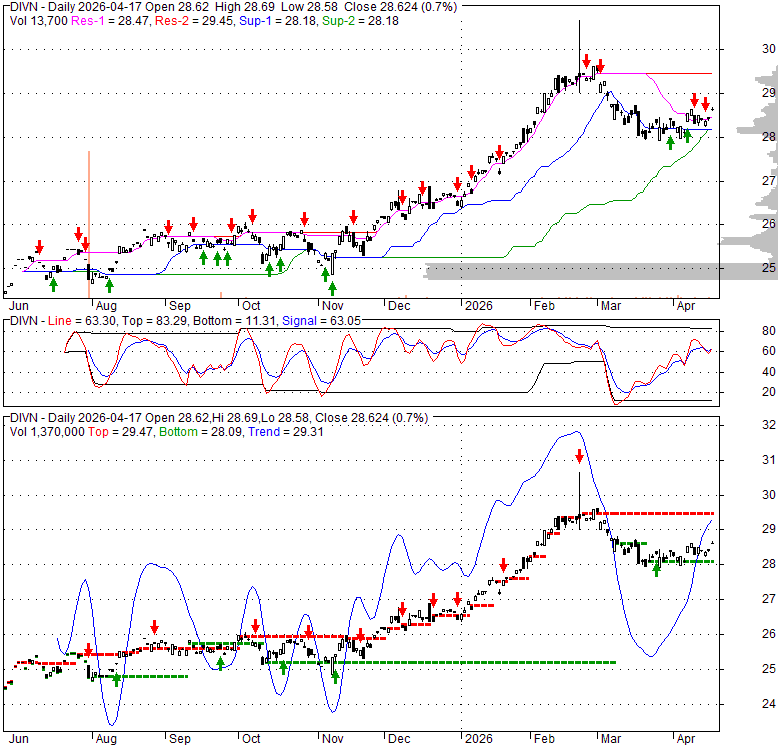
Task: Click the green arrow near August in the bottom chart
Action: (x=116, y=678)
